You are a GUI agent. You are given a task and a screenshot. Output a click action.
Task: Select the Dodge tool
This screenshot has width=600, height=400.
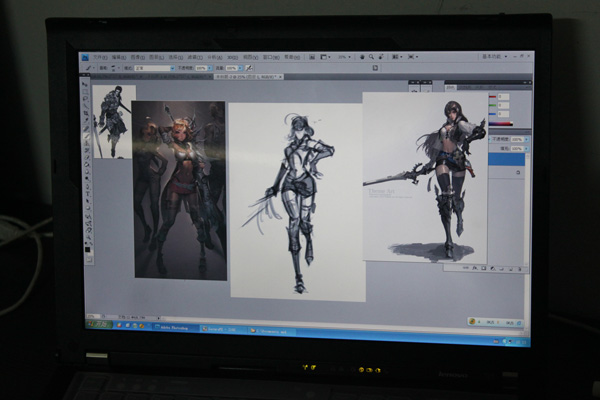[88, 180]
